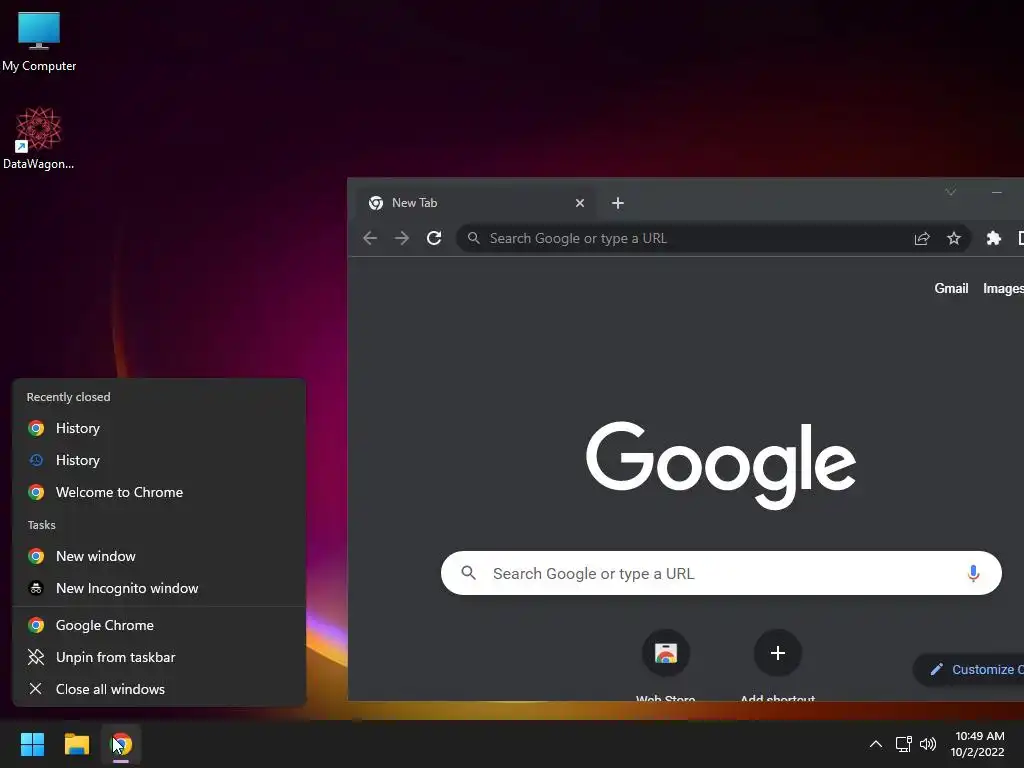This screenshot has height=768, width=1024.
Task: Bookmark this tab with star icon
Action: pos(953,238)
